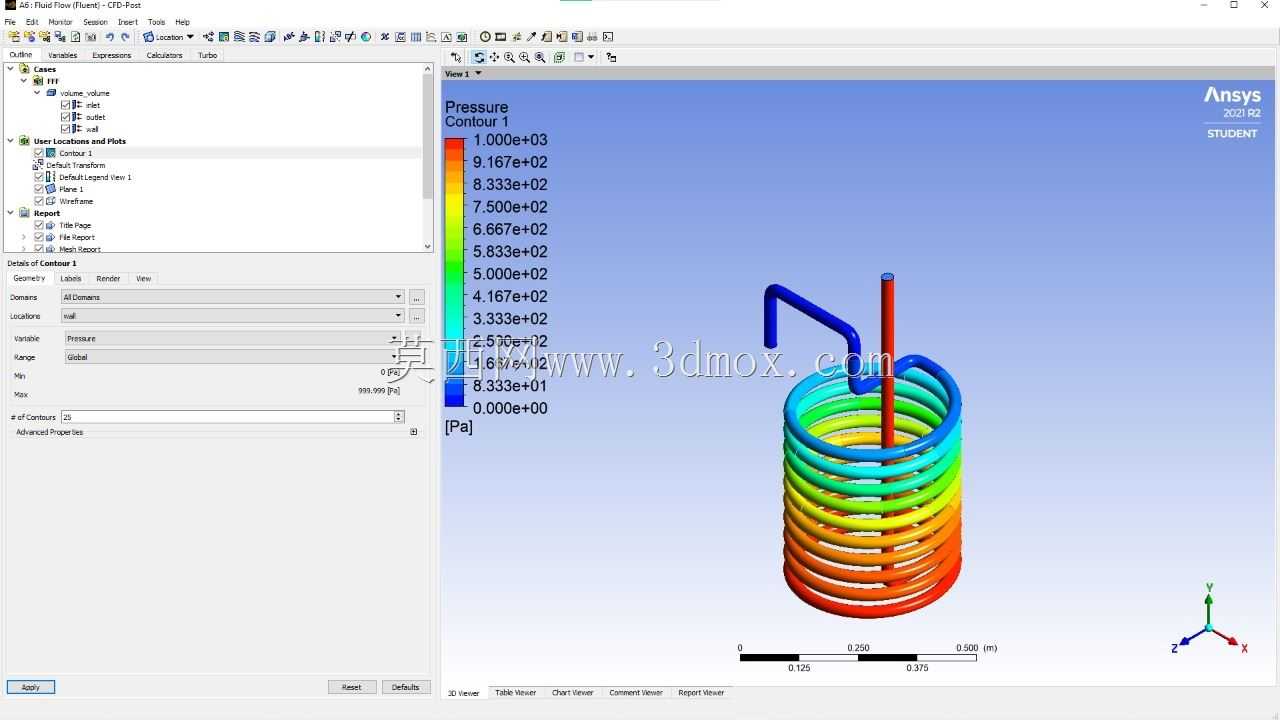Click the Zoom Out magnifier icon

tap(509, 57)
